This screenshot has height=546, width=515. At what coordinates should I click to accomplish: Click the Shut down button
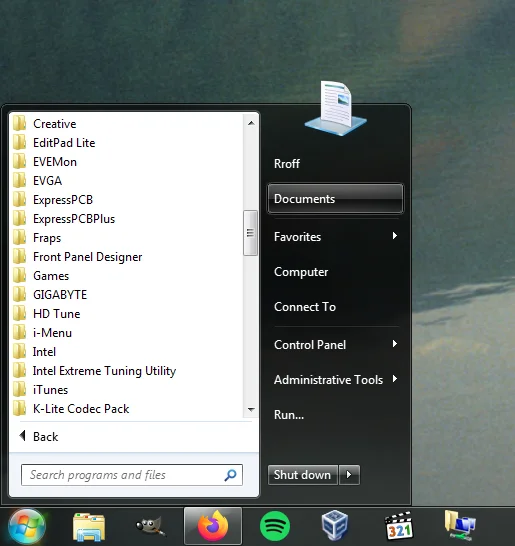(302, 475)
